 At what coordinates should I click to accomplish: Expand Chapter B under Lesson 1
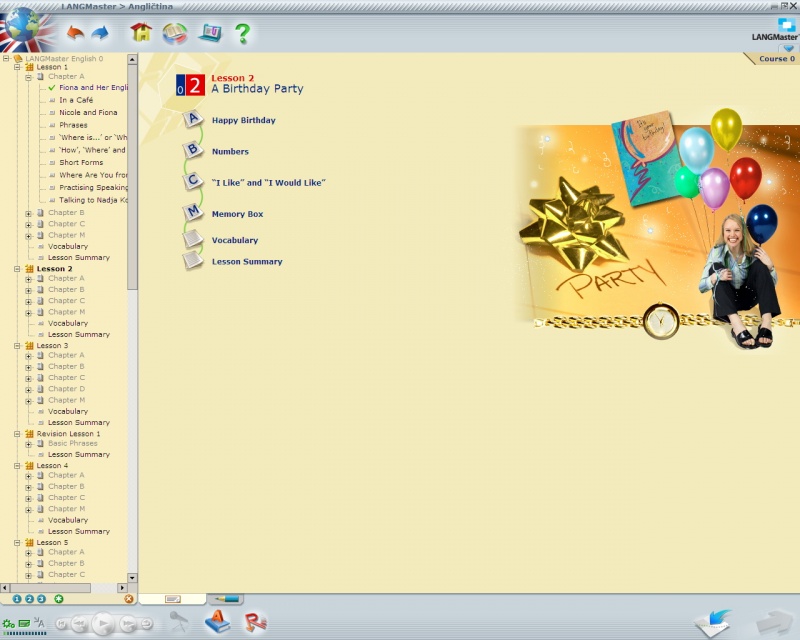pyautogui.click(x=29, y=213)
